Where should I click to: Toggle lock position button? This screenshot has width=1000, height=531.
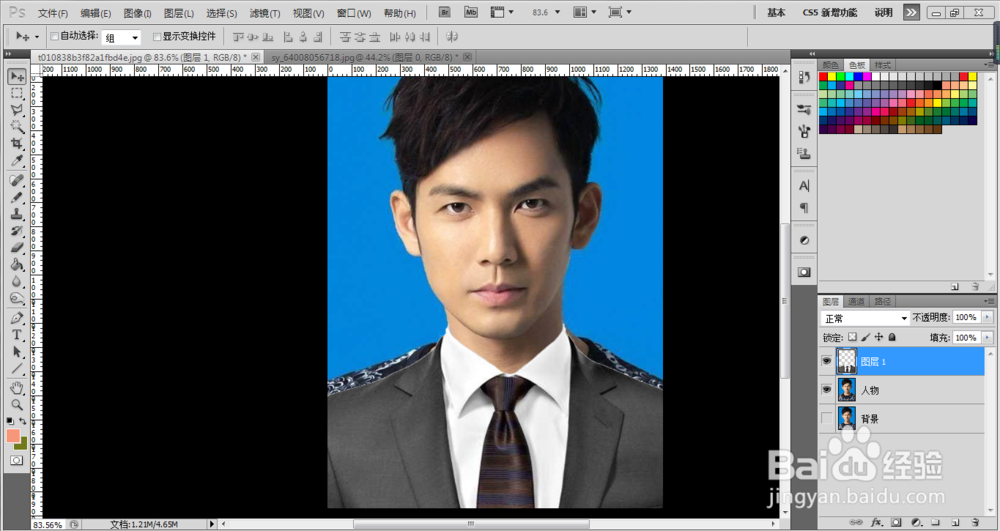tap(879, 337)
